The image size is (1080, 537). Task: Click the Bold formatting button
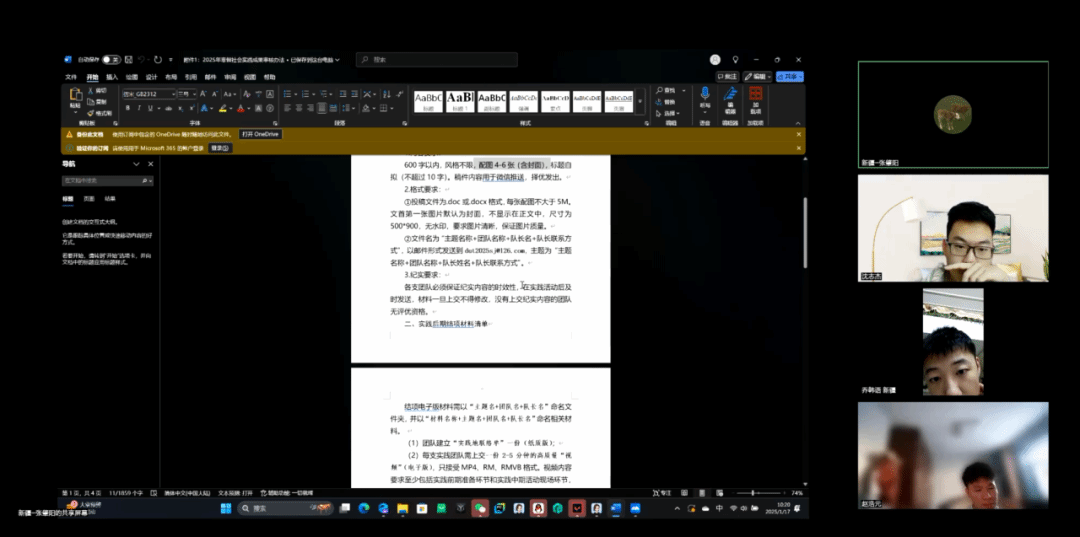[x=125, y=108]
